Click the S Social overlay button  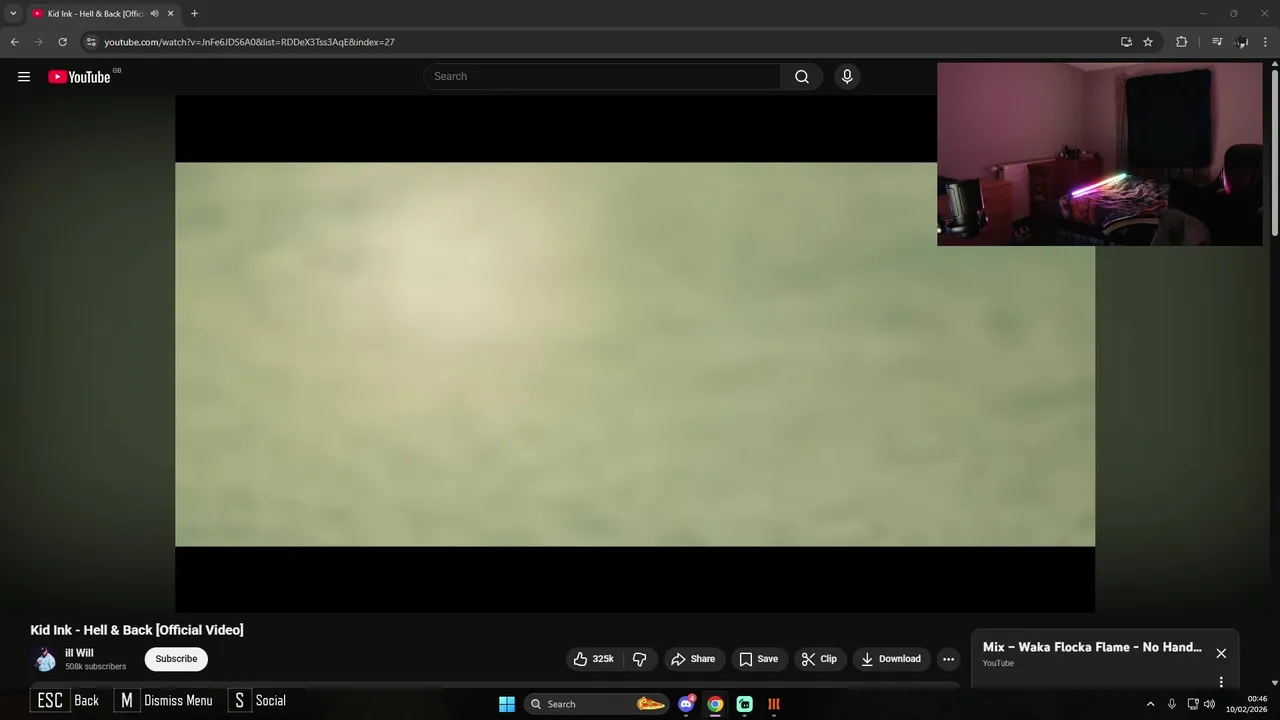point(258,701)
